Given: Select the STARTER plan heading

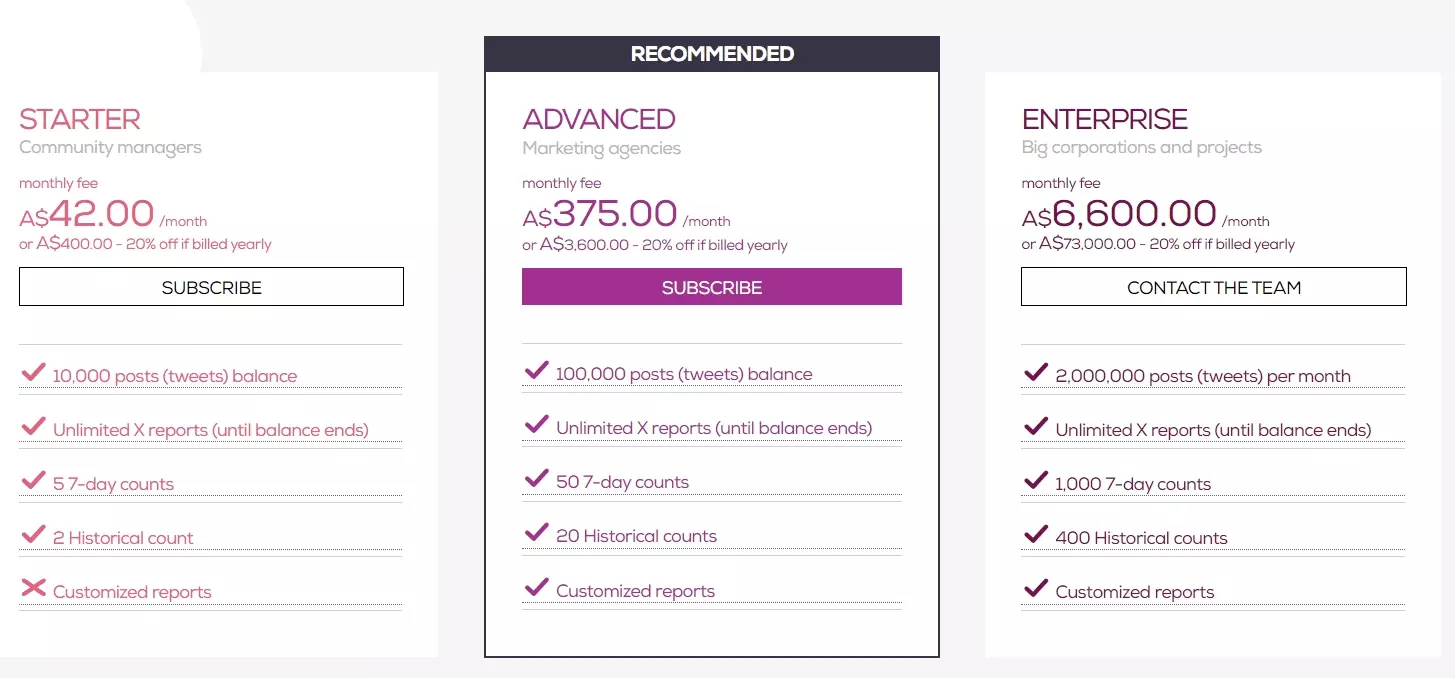Looking at the screenshot, I should [80, 119].
